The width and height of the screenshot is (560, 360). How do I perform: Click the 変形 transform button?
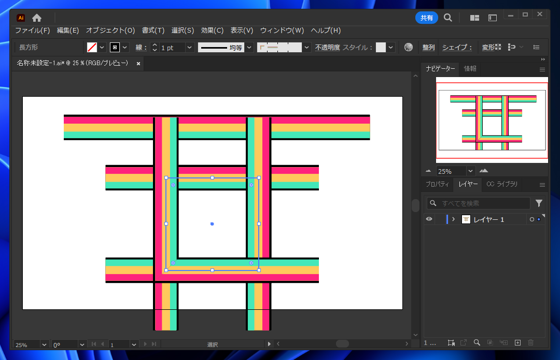[491, 47]
